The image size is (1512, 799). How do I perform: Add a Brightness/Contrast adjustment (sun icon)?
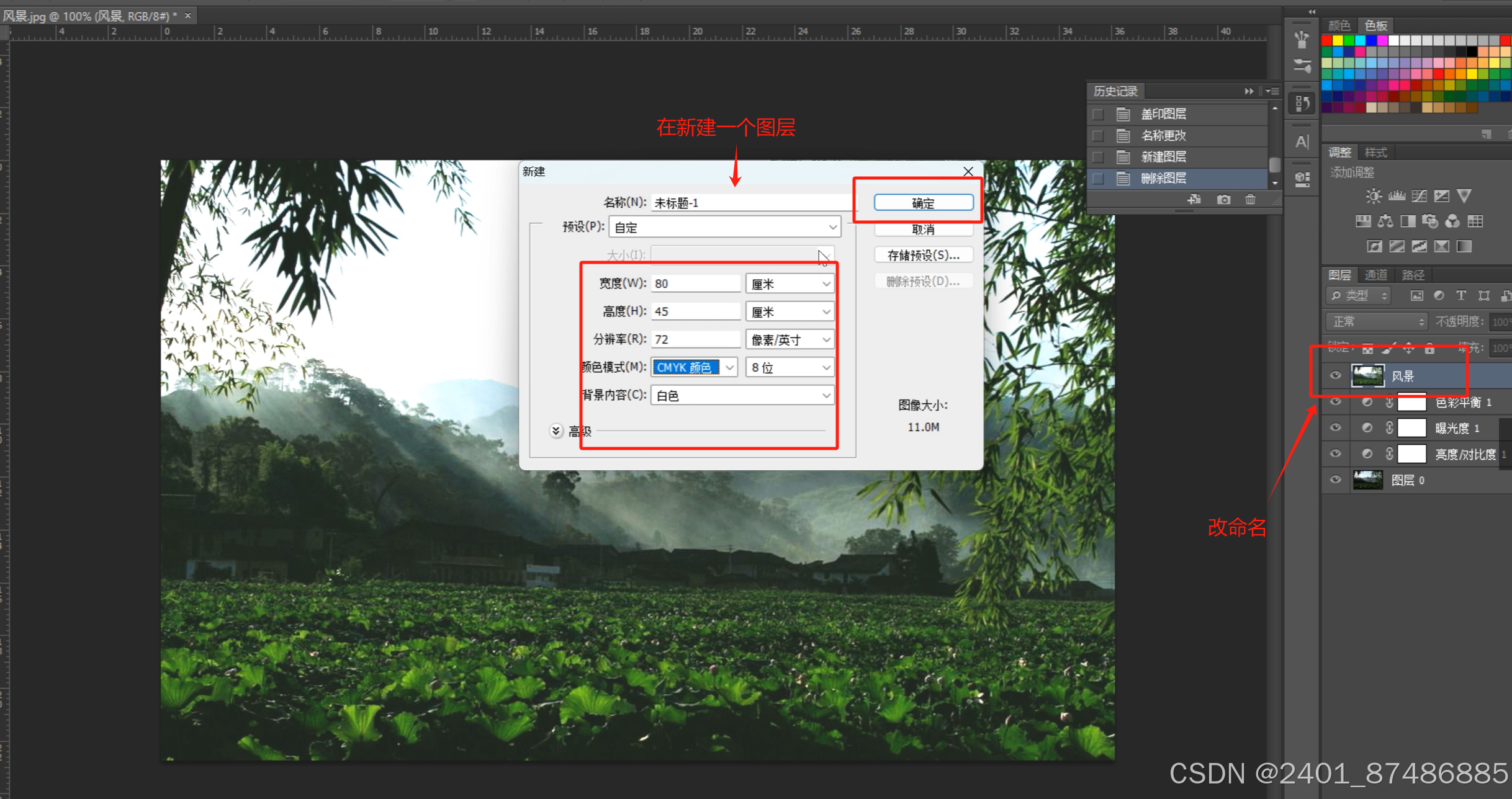coord(1374,197)
